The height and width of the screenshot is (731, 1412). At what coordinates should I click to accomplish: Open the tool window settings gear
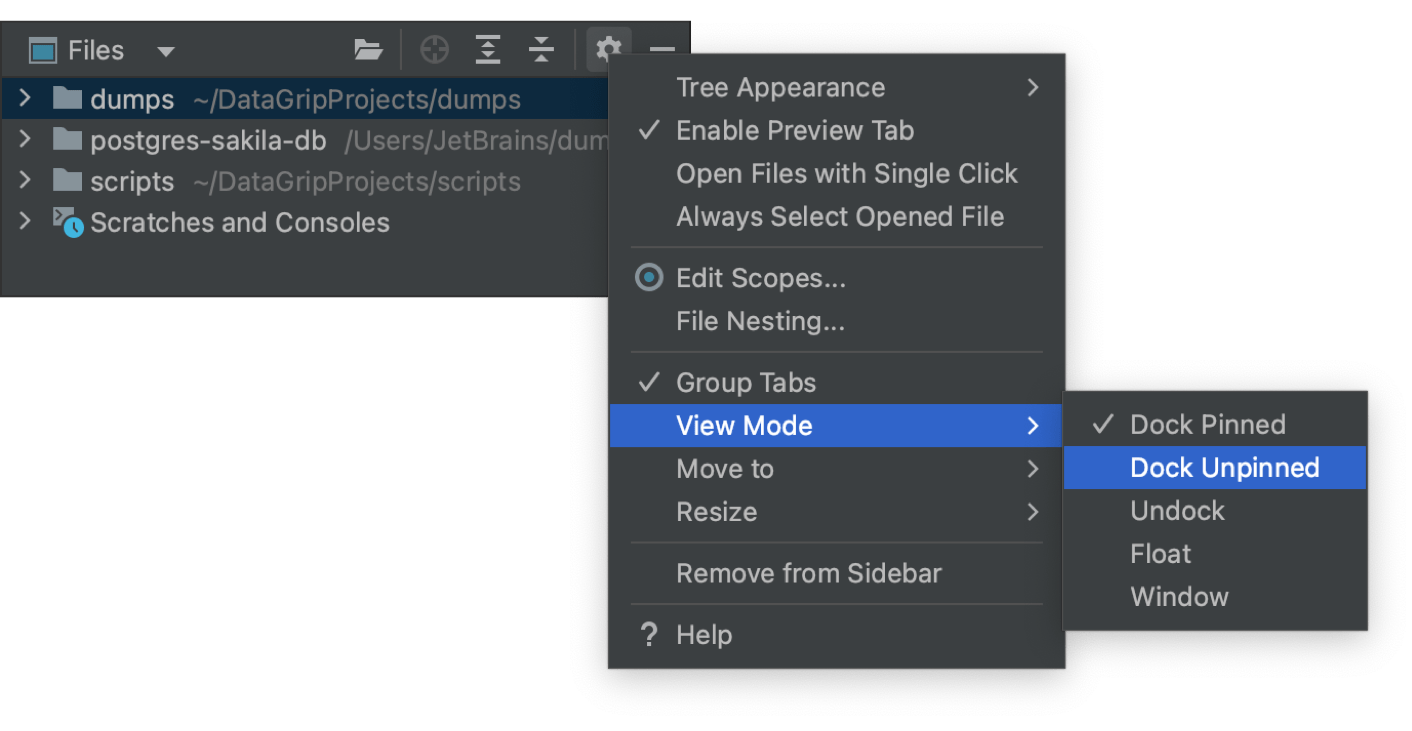click(608, 49)
